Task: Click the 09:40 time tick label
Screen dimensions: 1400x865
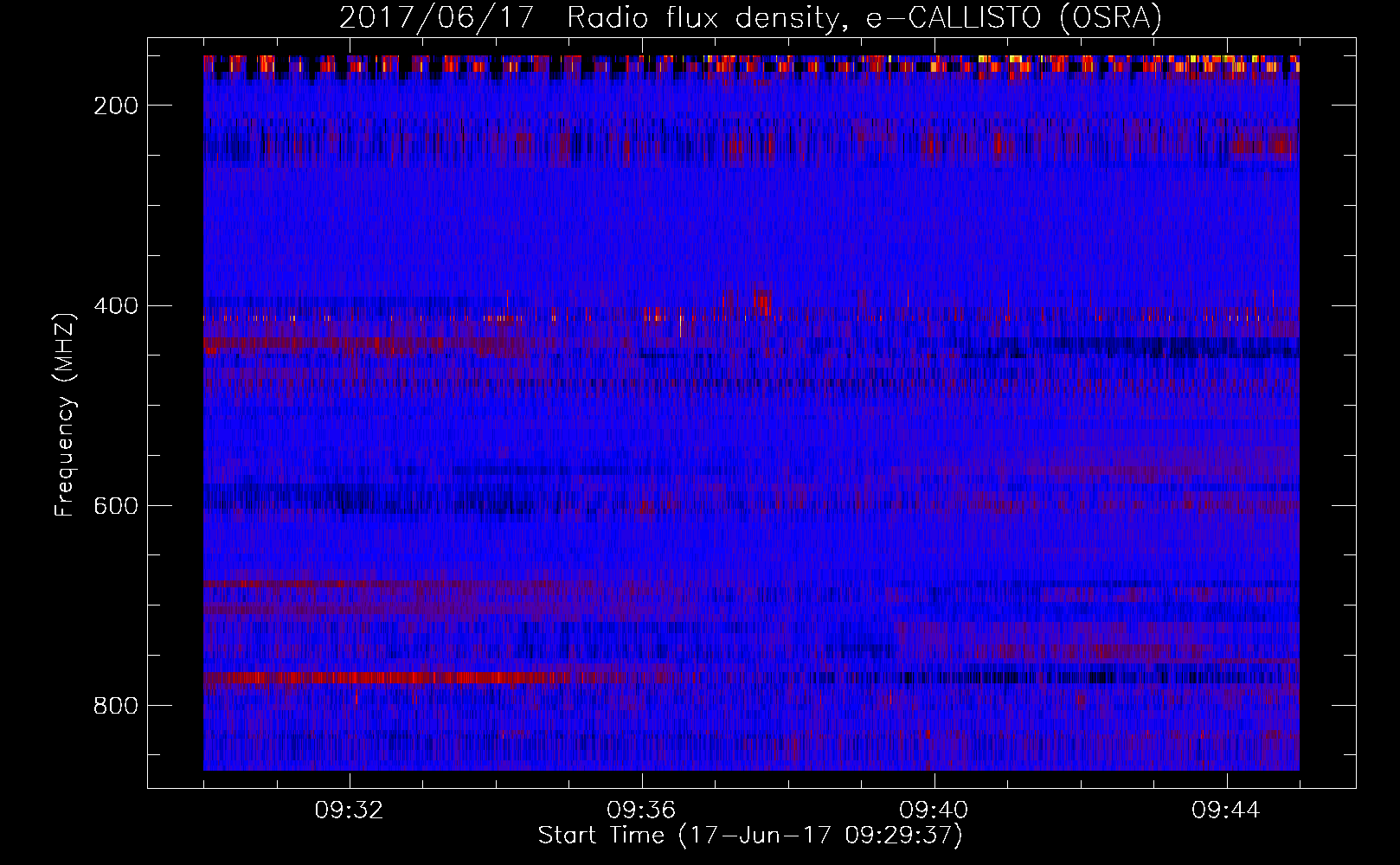Action: [934, 811]
